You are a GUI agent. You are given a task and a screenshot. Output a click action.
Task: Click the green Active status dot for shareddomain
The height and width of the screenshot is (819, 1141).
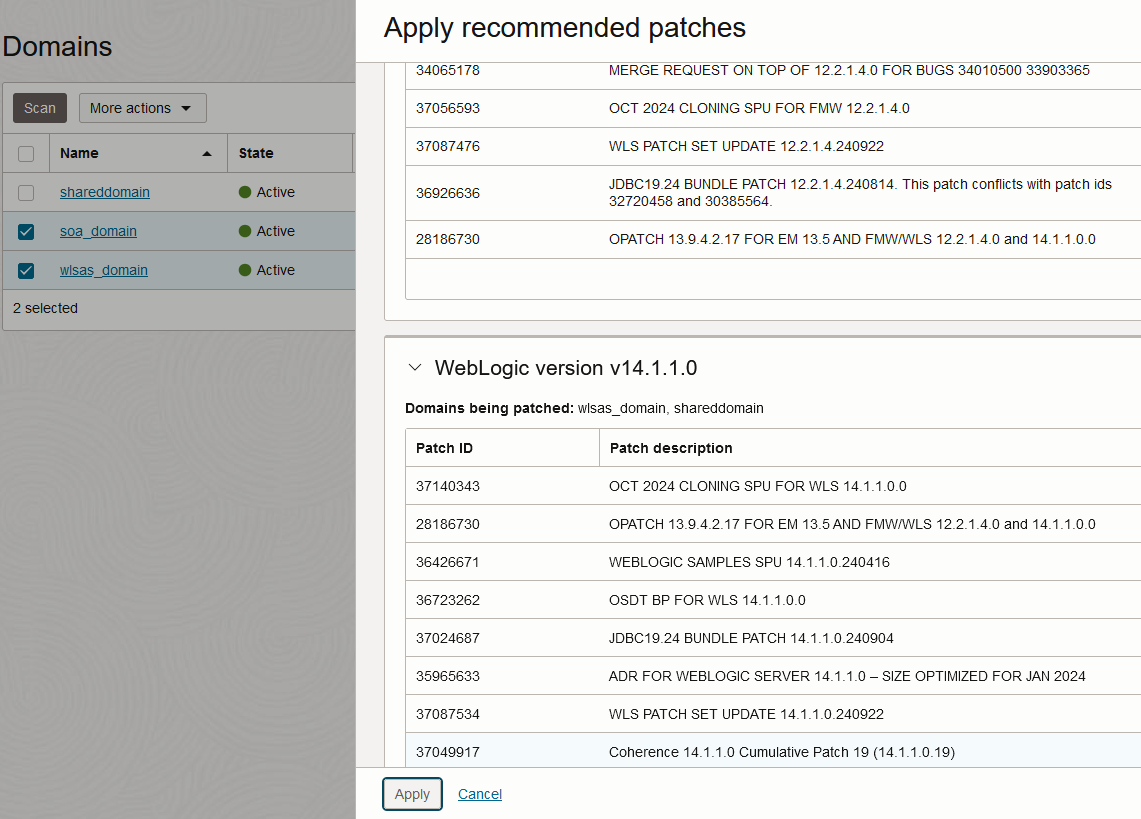pyautogui.click(x=245, y=192)
